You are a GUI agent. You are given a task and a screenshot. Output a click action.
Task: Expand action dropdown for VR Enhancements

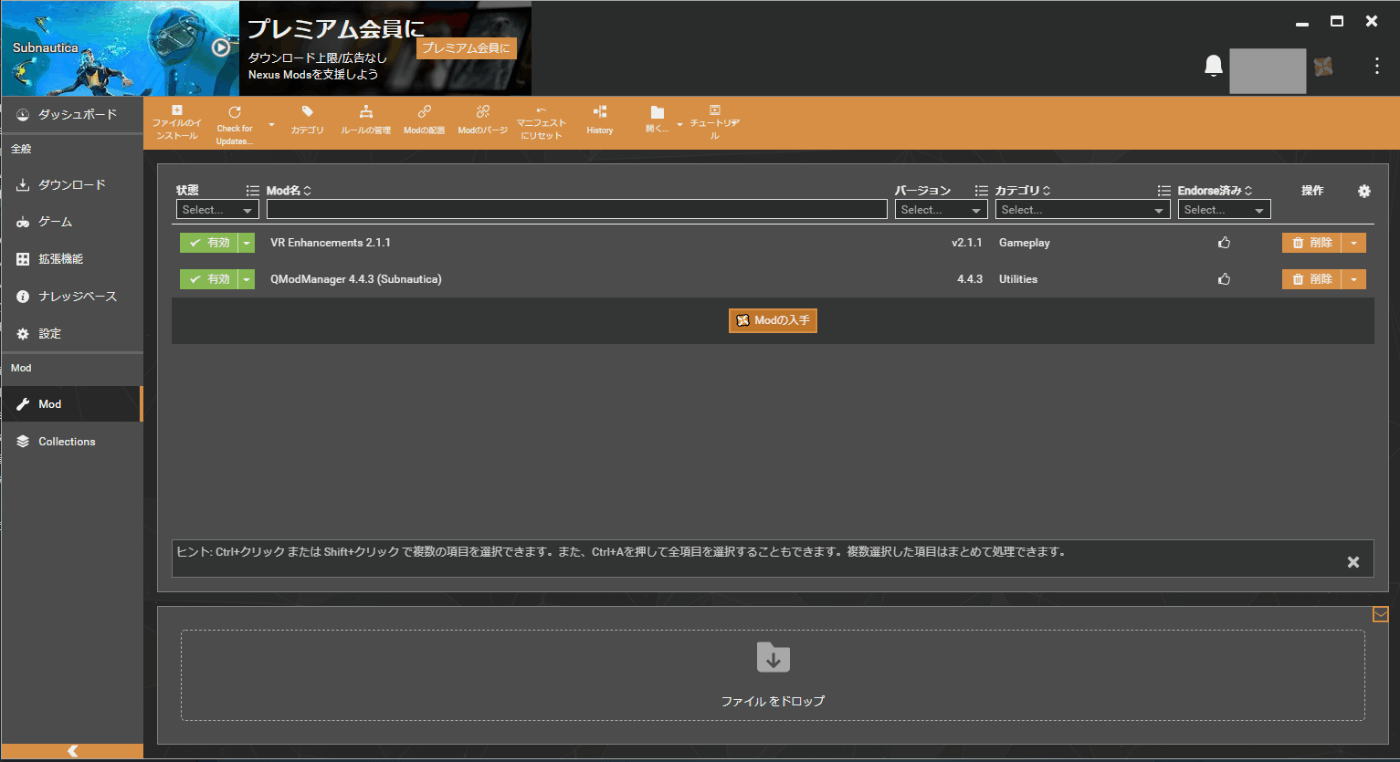click(1354, 243)
